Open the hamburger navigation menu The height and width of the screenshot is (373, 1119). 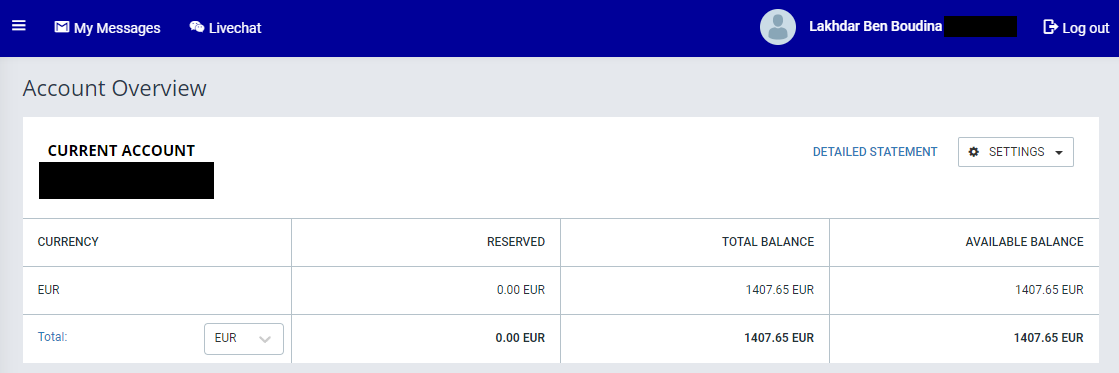coord(19,26)
